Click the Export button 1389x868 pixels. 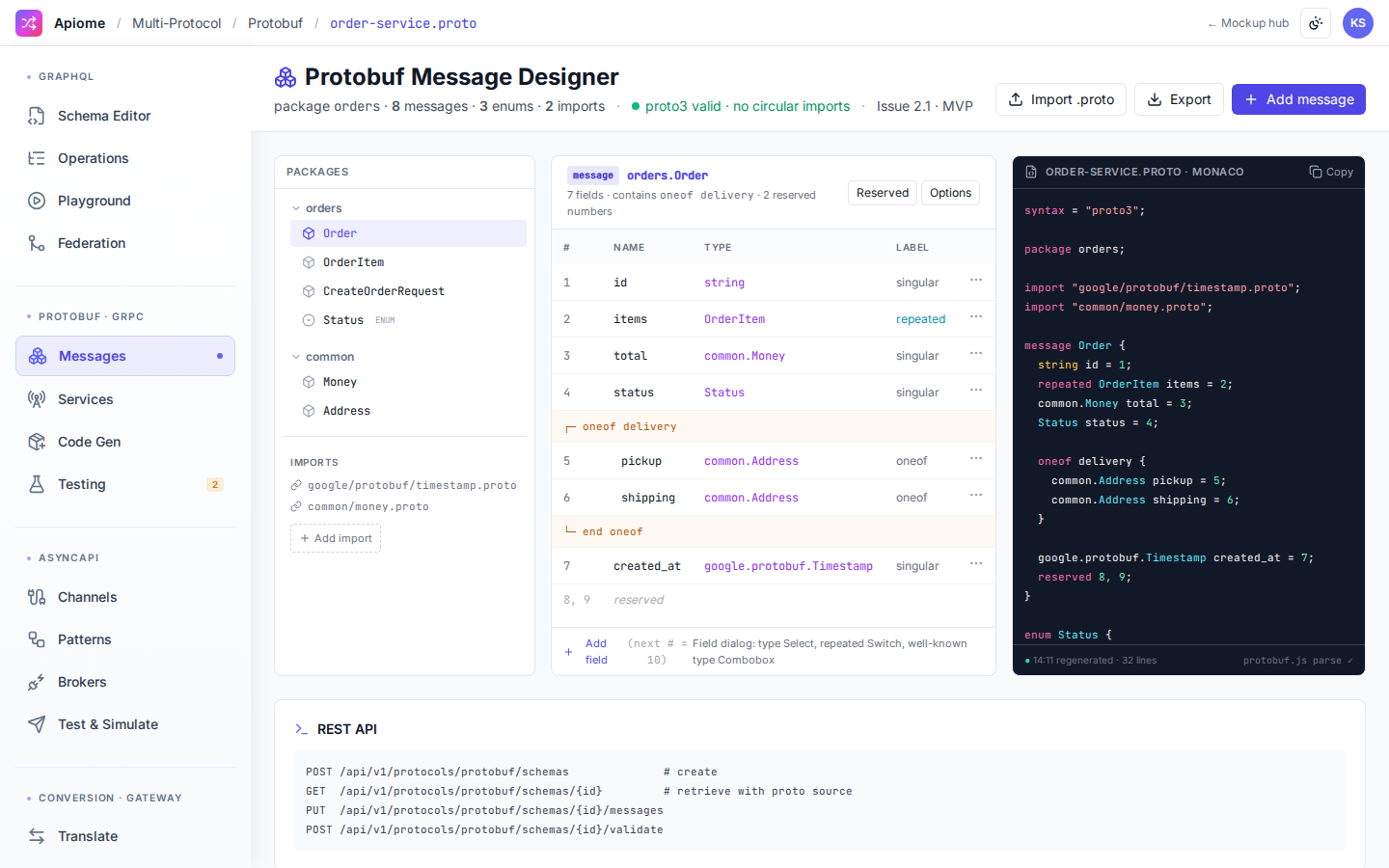[1179, 99]
